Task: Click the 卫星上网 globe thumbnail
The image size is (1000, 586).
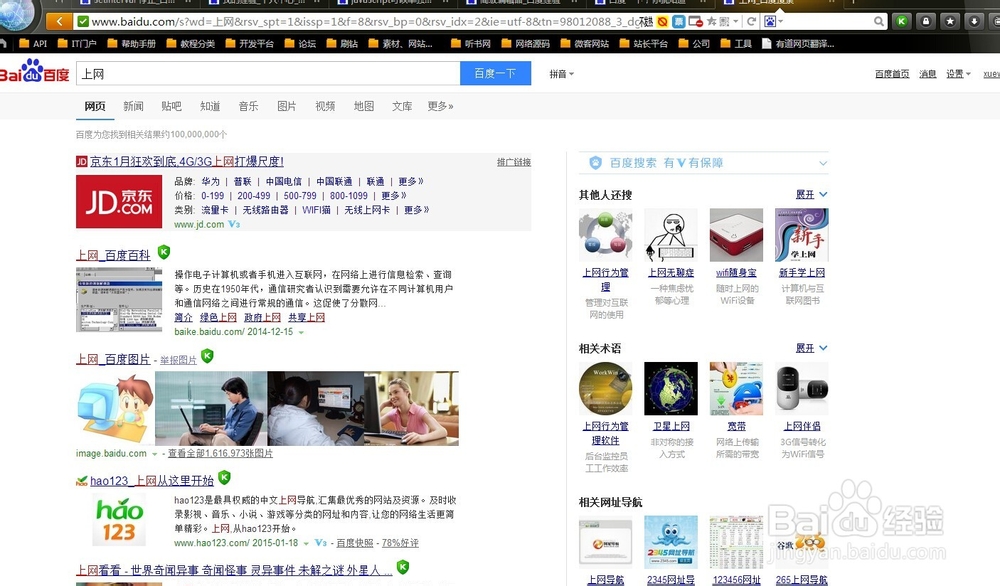Action: coord(671,388)
